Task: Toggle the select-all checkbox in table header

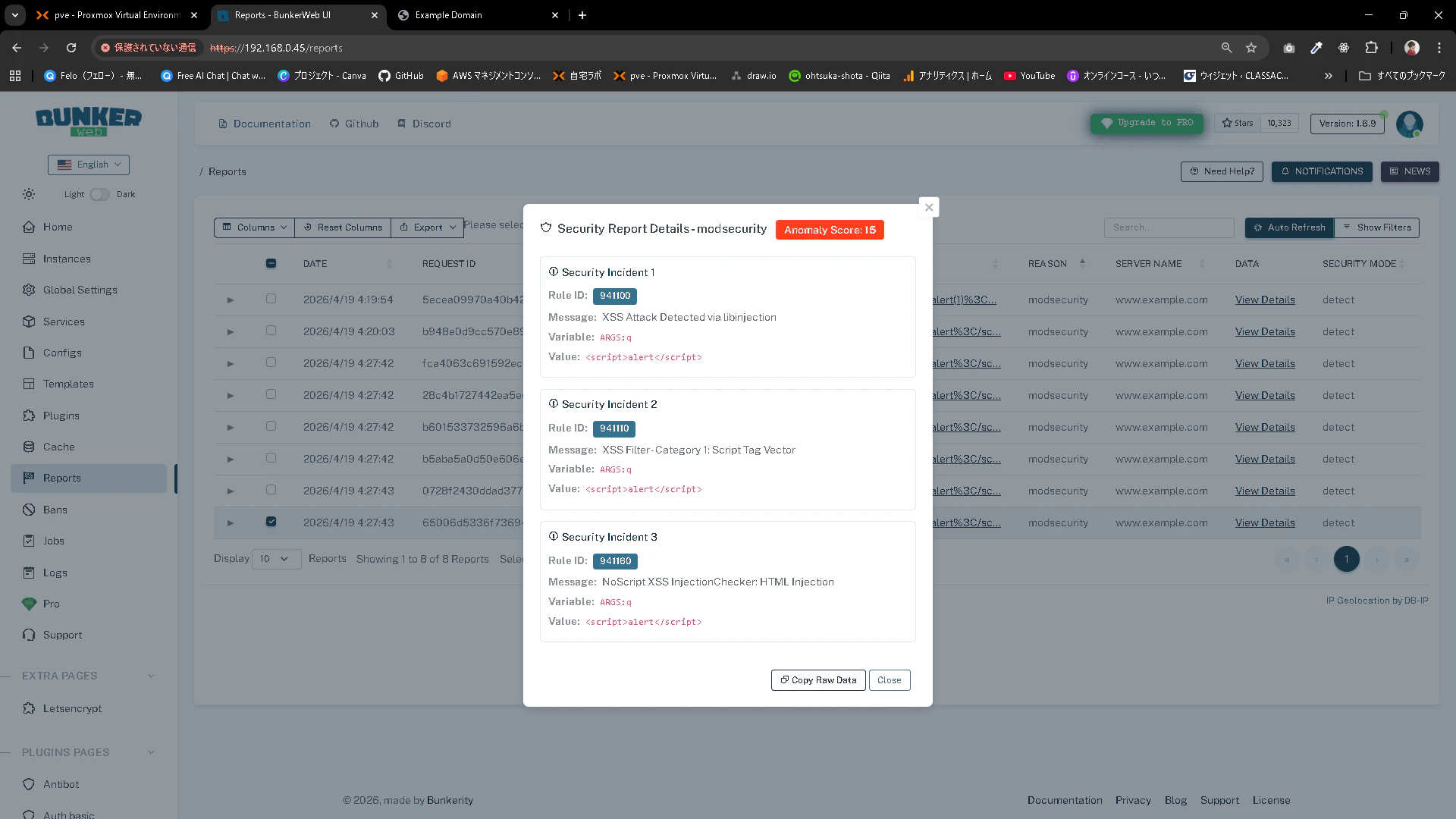Action: [271, 263]
